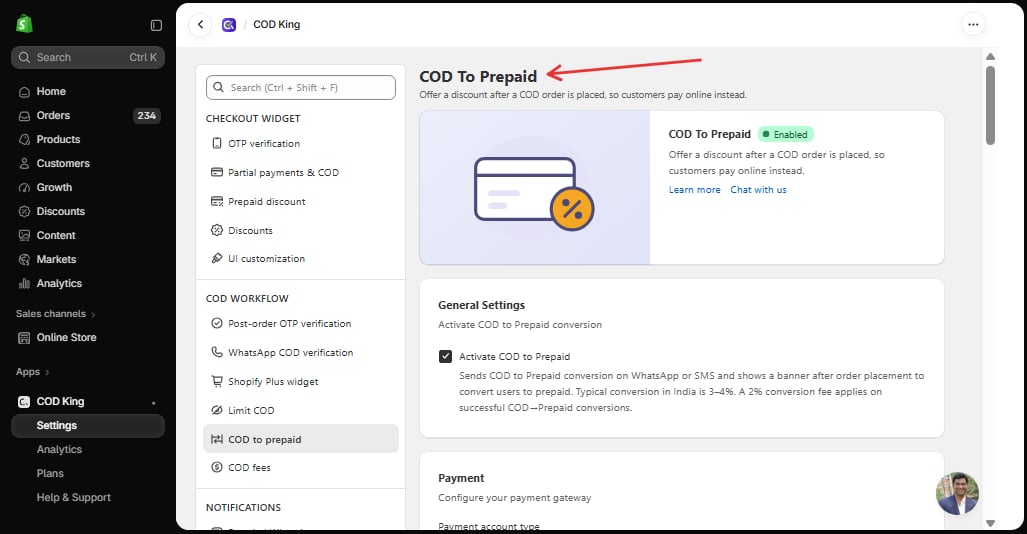Open the Chat with us link
The width and height of the screenshot is (1027, 534).
758,190
